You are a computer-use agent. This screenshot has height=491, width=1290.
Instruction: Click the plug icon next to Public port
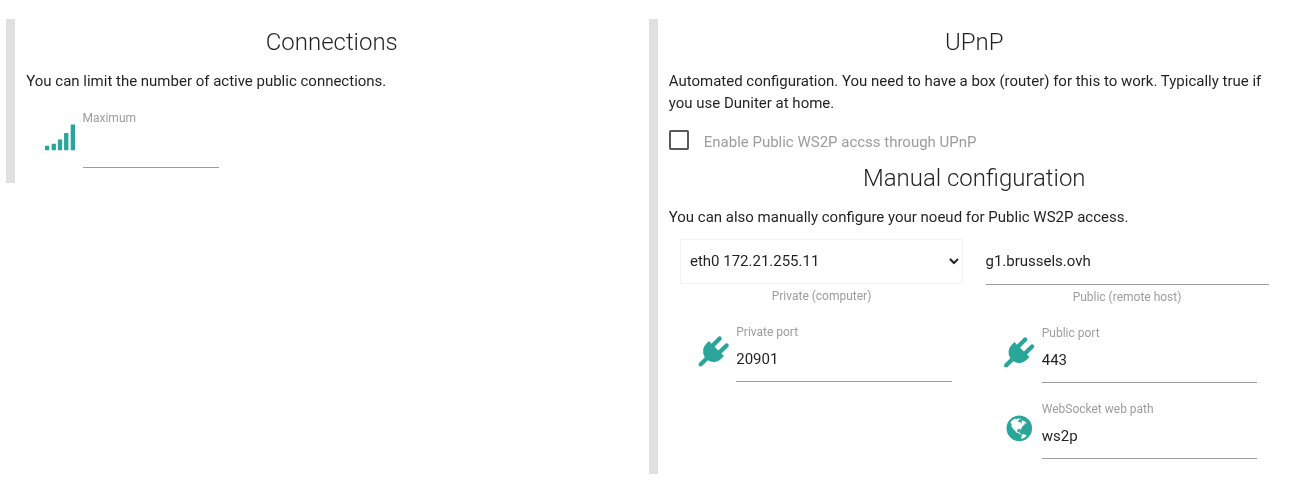[x=1018, y=352]
